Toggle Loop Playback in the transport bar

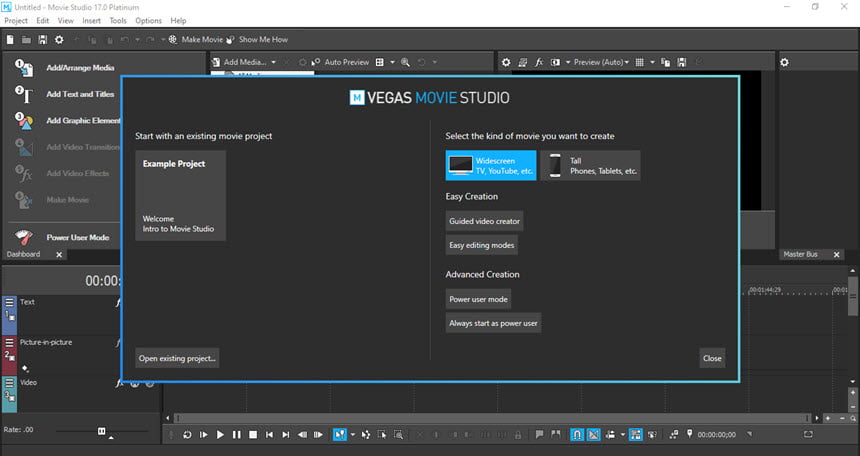[187, 434]
